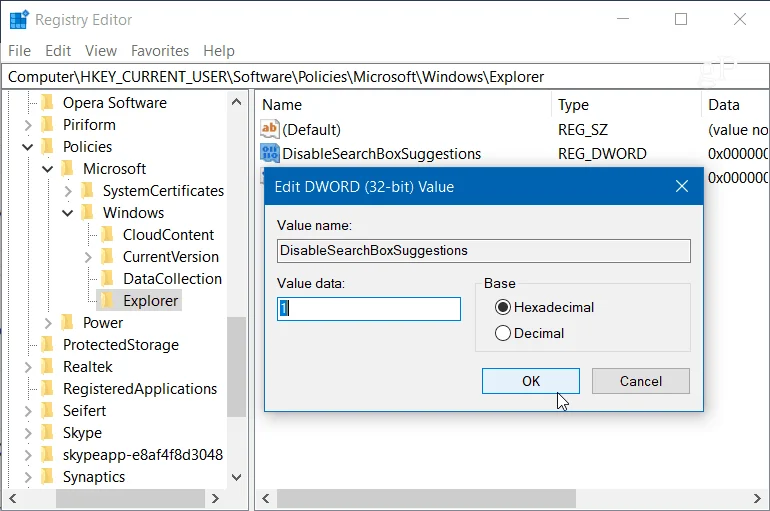Screen dimensions: 770x511
Task: Click the Explorer folder icon
Action: [107, 300]
